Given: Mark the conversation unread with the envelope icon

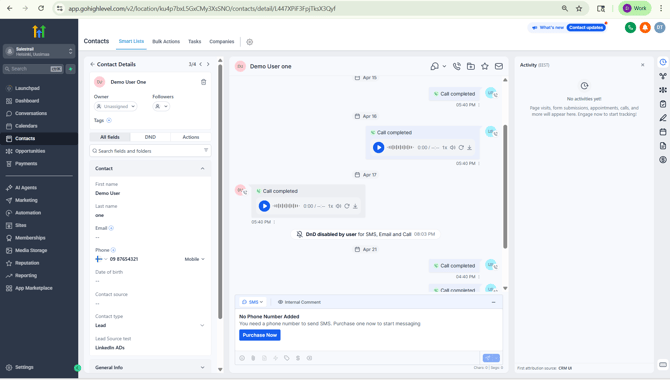Looking at the screenshot, I should [x=499, y=66].
